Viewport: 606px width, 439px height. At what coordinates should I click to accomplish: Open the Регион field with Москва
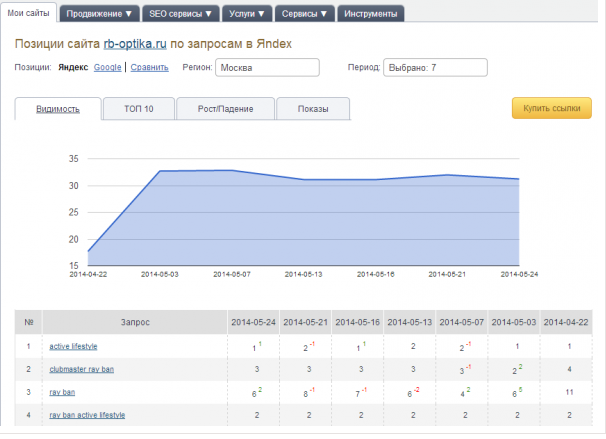tap(267, 67)
